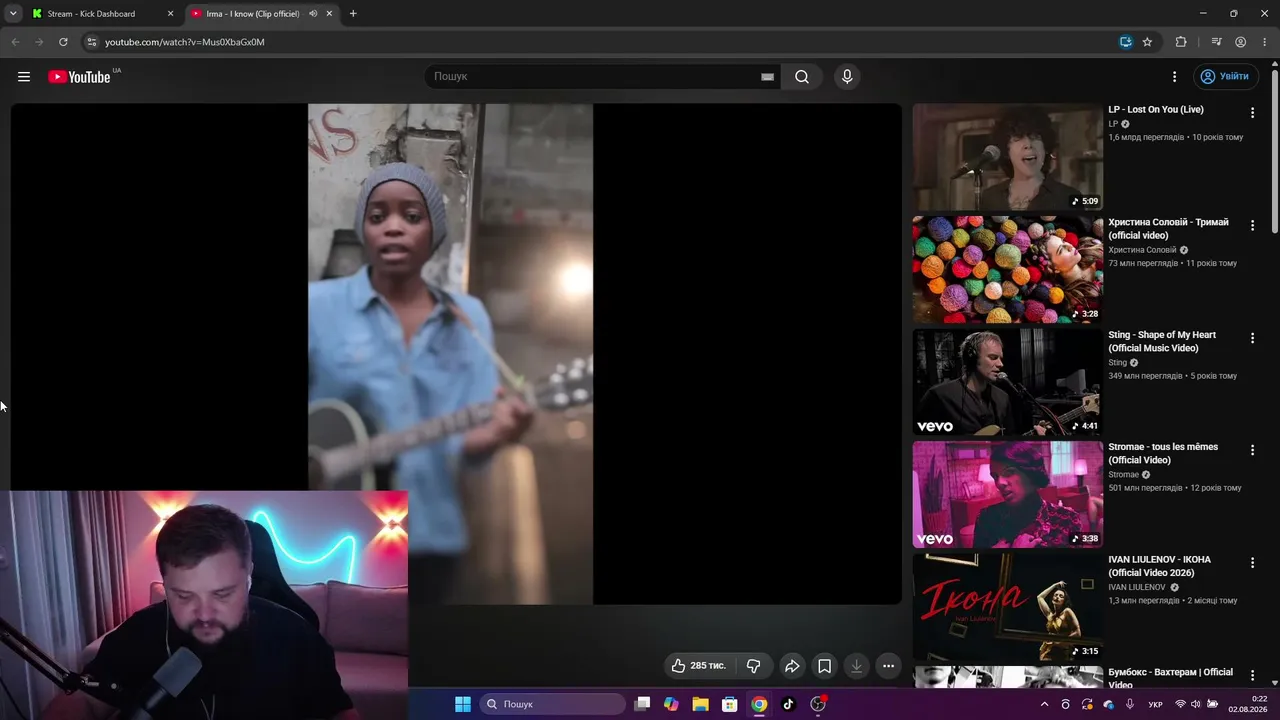Screen dimensions: 1280x720
Task: Open more options for Христина Соловій video
Action: click(1252, 226)
